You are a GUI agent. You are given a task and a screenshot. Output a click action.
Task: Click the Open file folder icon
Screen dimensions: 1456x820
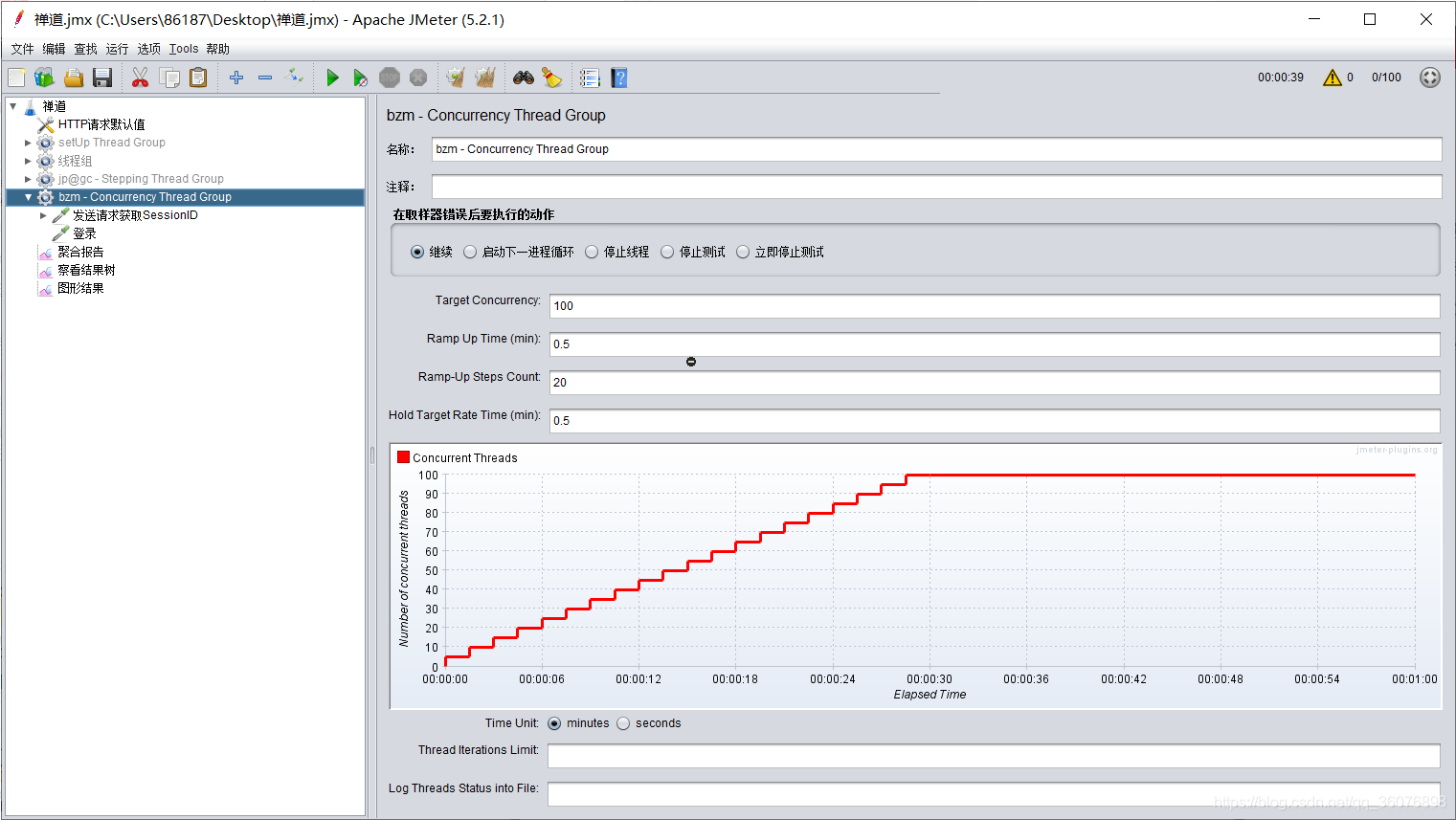[74, 78]
